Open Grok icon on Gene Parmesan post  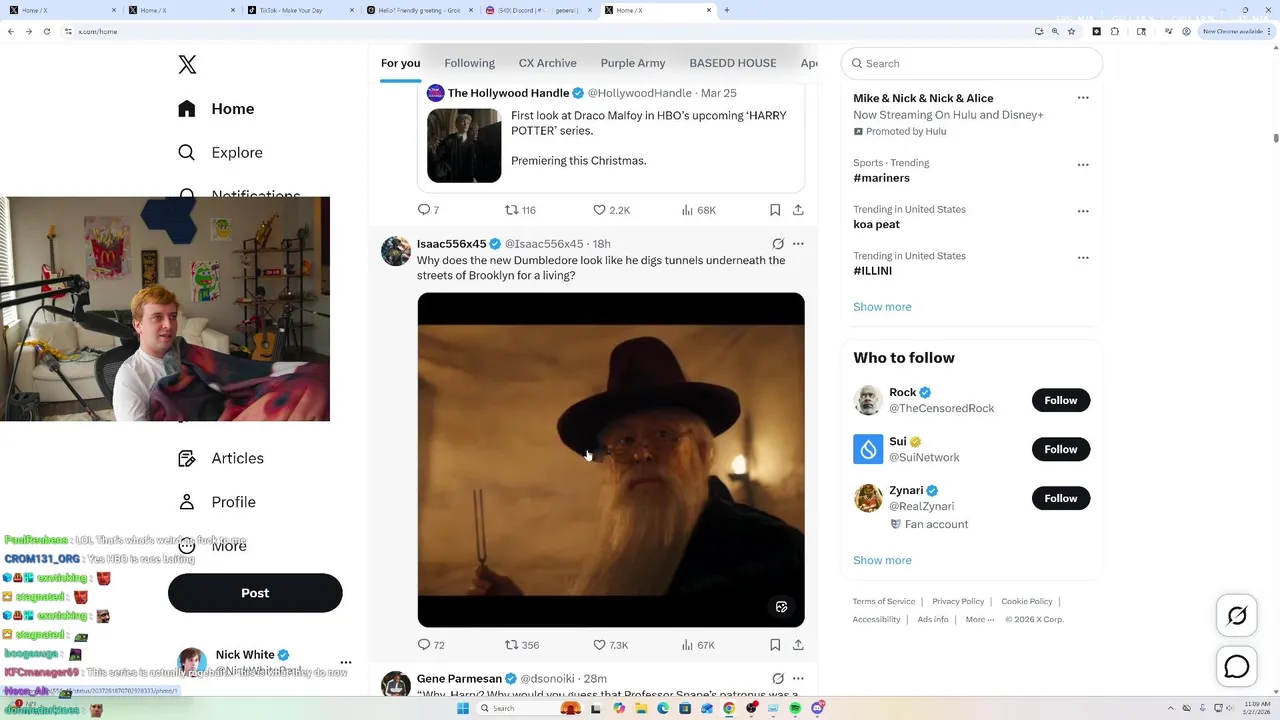pyautogui.click(x=778, y=679)
